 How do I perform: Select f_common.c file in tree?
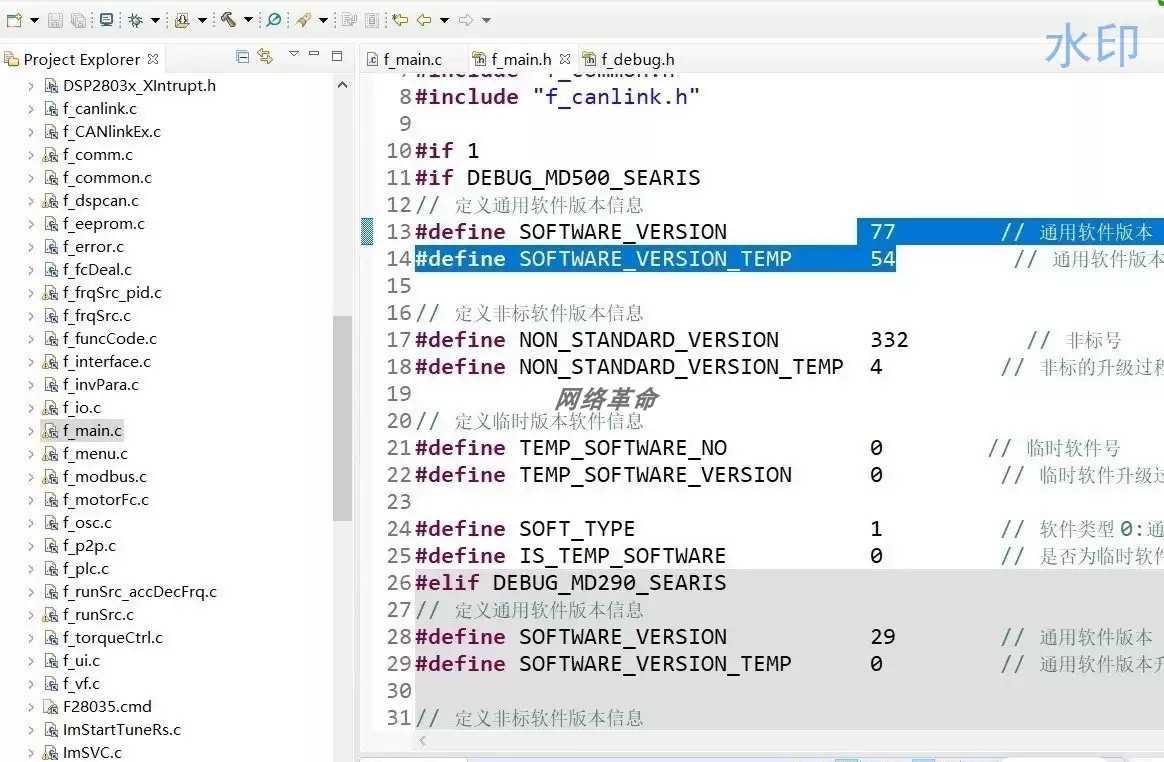[x=107, y=178]
